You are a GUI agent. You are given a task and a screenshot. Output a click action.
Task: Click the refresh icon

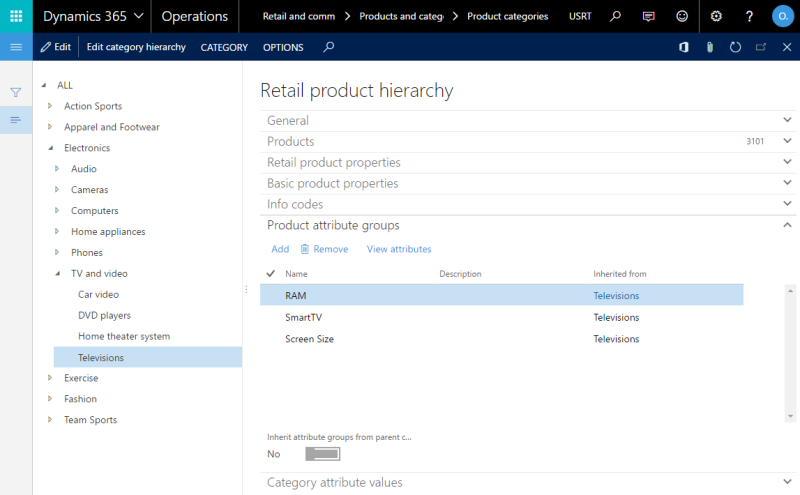pos(735,47)
